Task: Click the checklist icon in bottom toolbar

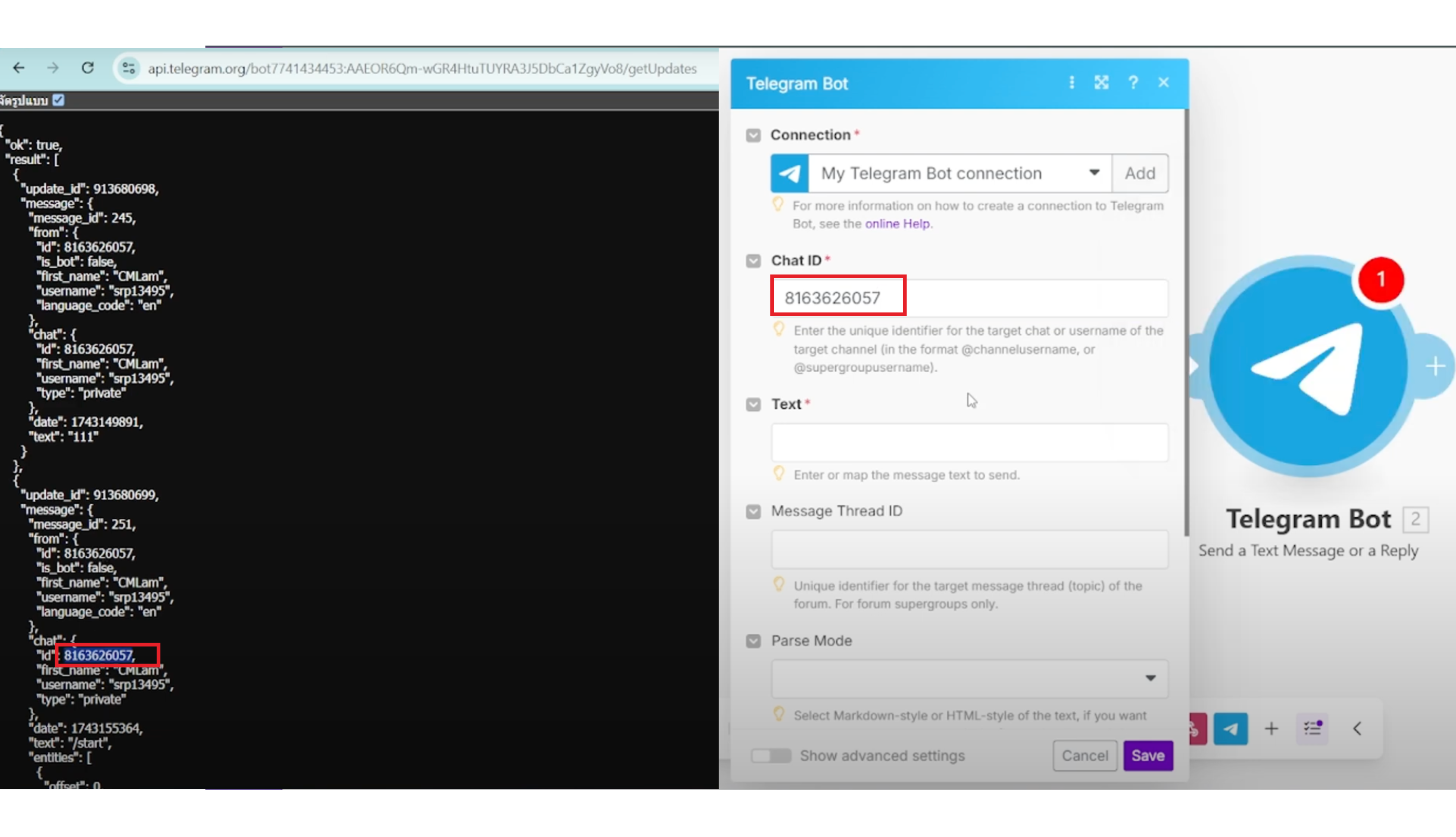Action: point(1312,729)
